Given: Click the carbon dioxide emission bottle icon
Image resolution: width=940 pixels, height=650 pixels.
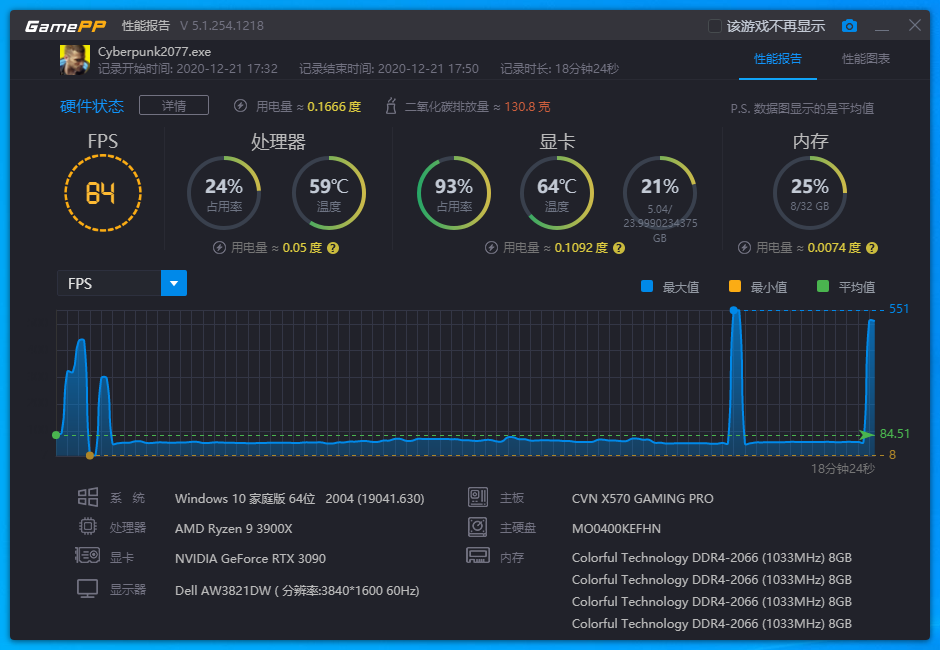Looking at the screenshot, I should click(391, 106).
